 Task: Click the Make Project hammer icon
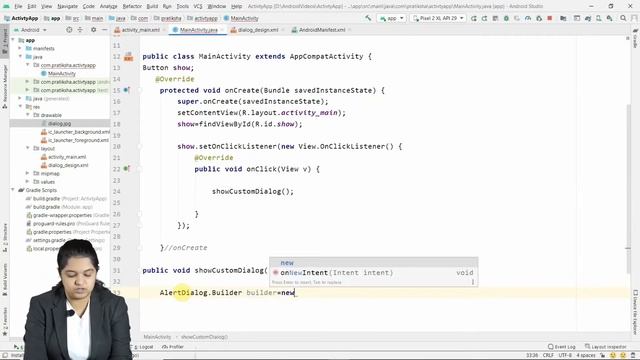coord(368,18)
